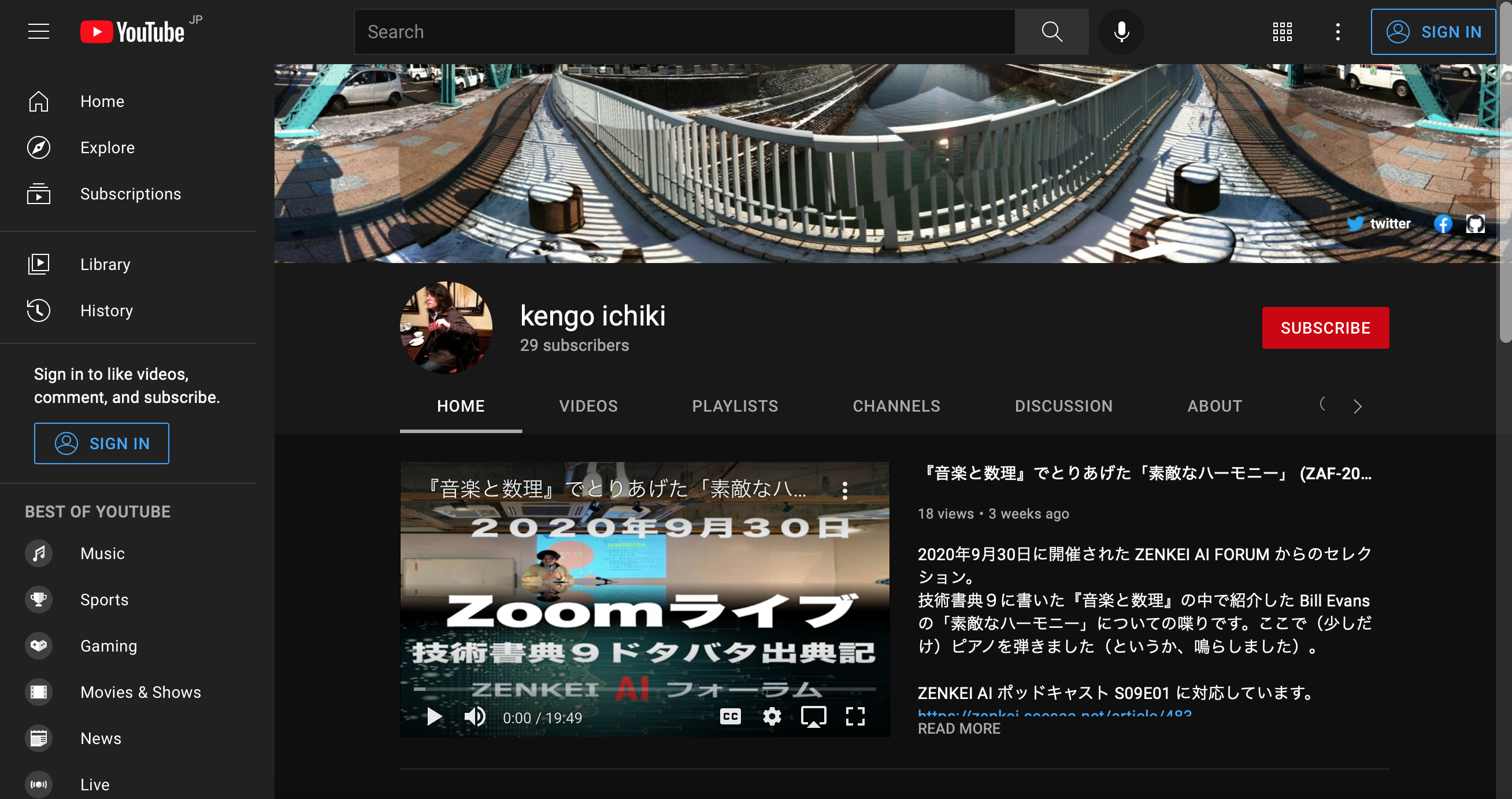Open the video player settings gear
The width and height of the screenshot is (1512, 799).
pyautogui.click(x=772, y=716)
